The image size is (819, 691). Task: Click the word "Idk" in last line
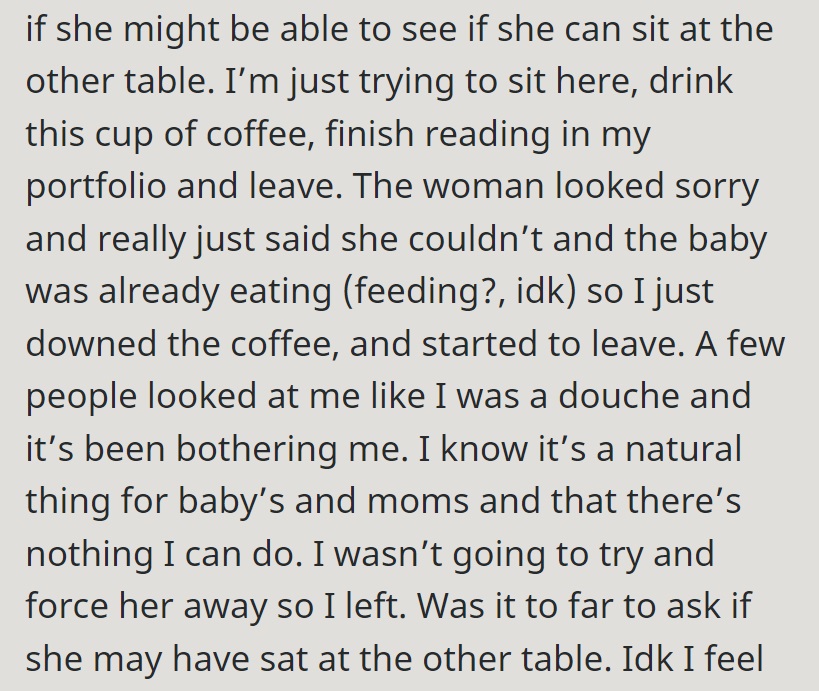[x=647, y=658]
